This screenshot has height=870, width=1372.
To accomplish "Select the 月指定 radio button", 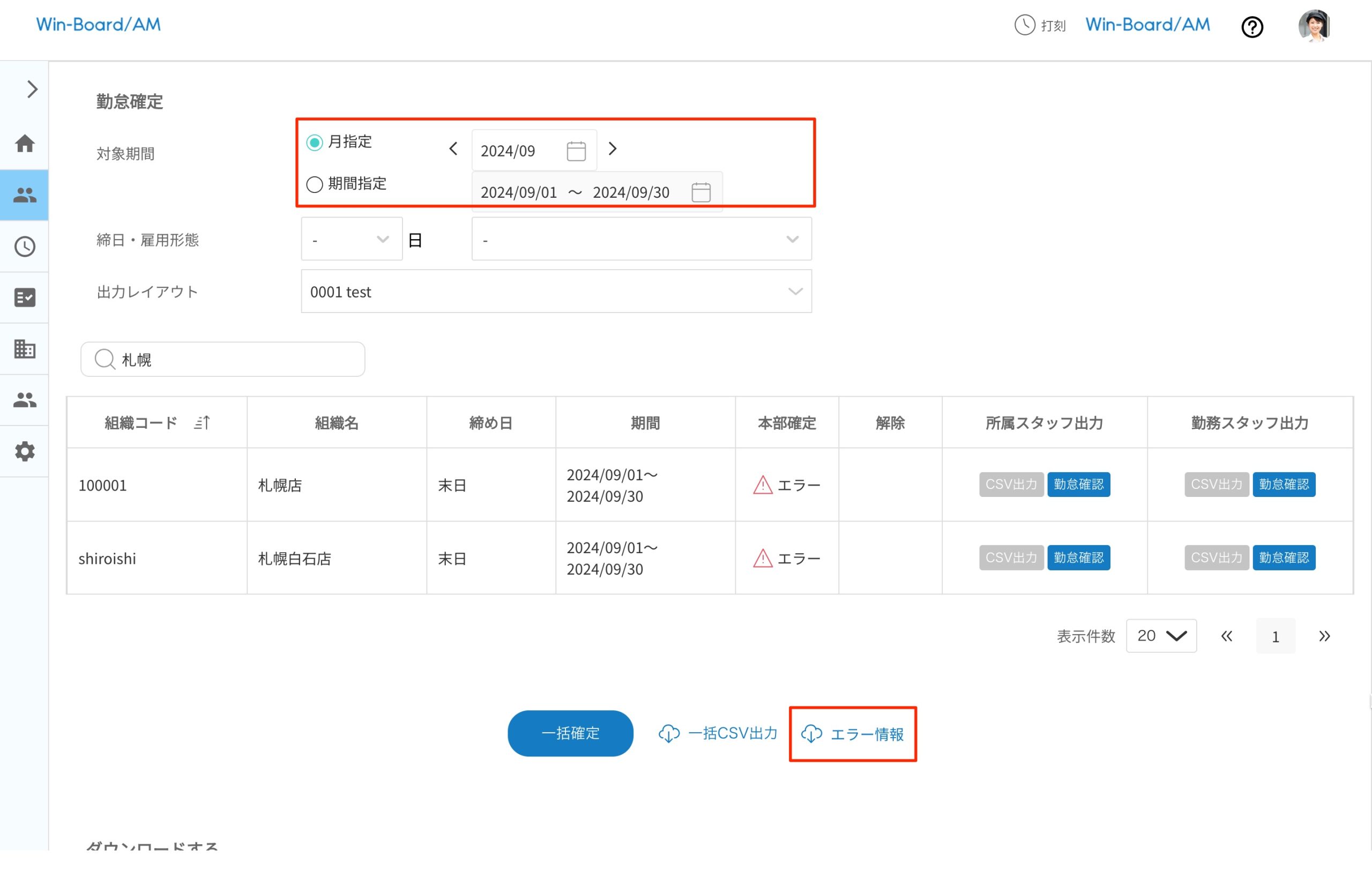I will (x=314, y=143).
